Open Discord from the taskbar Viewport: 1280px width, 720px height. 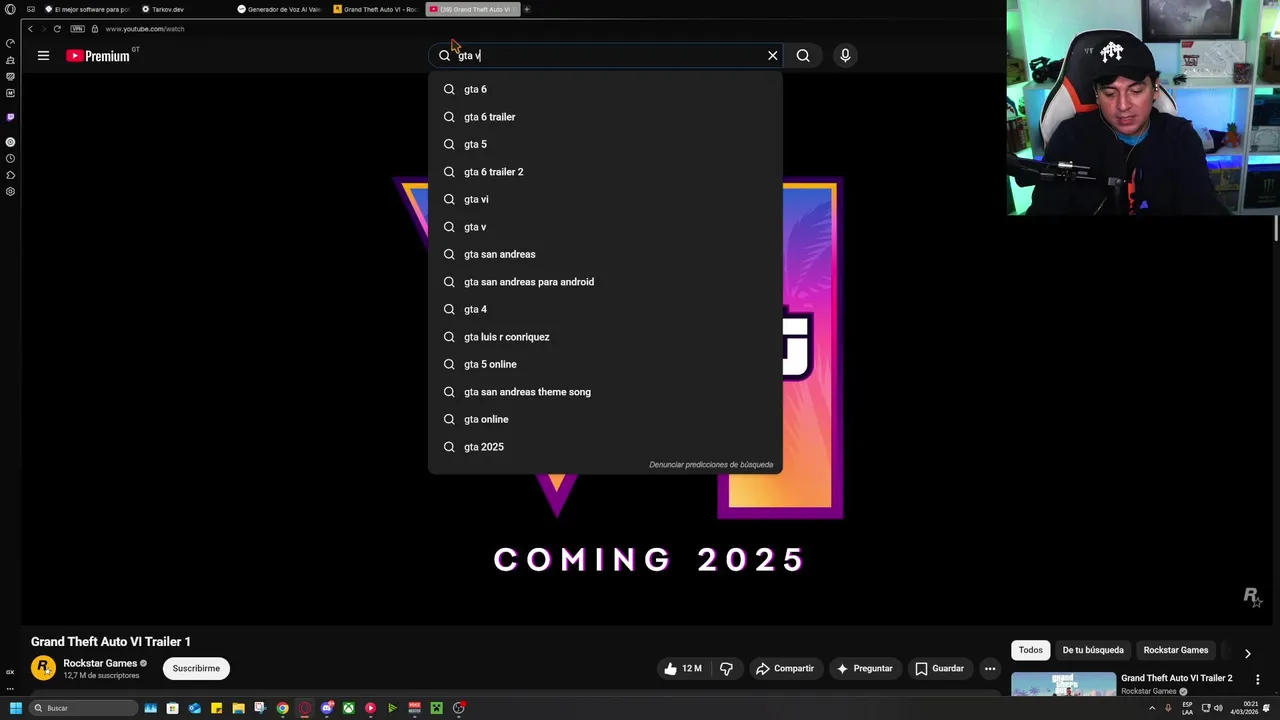coord(327,708)
